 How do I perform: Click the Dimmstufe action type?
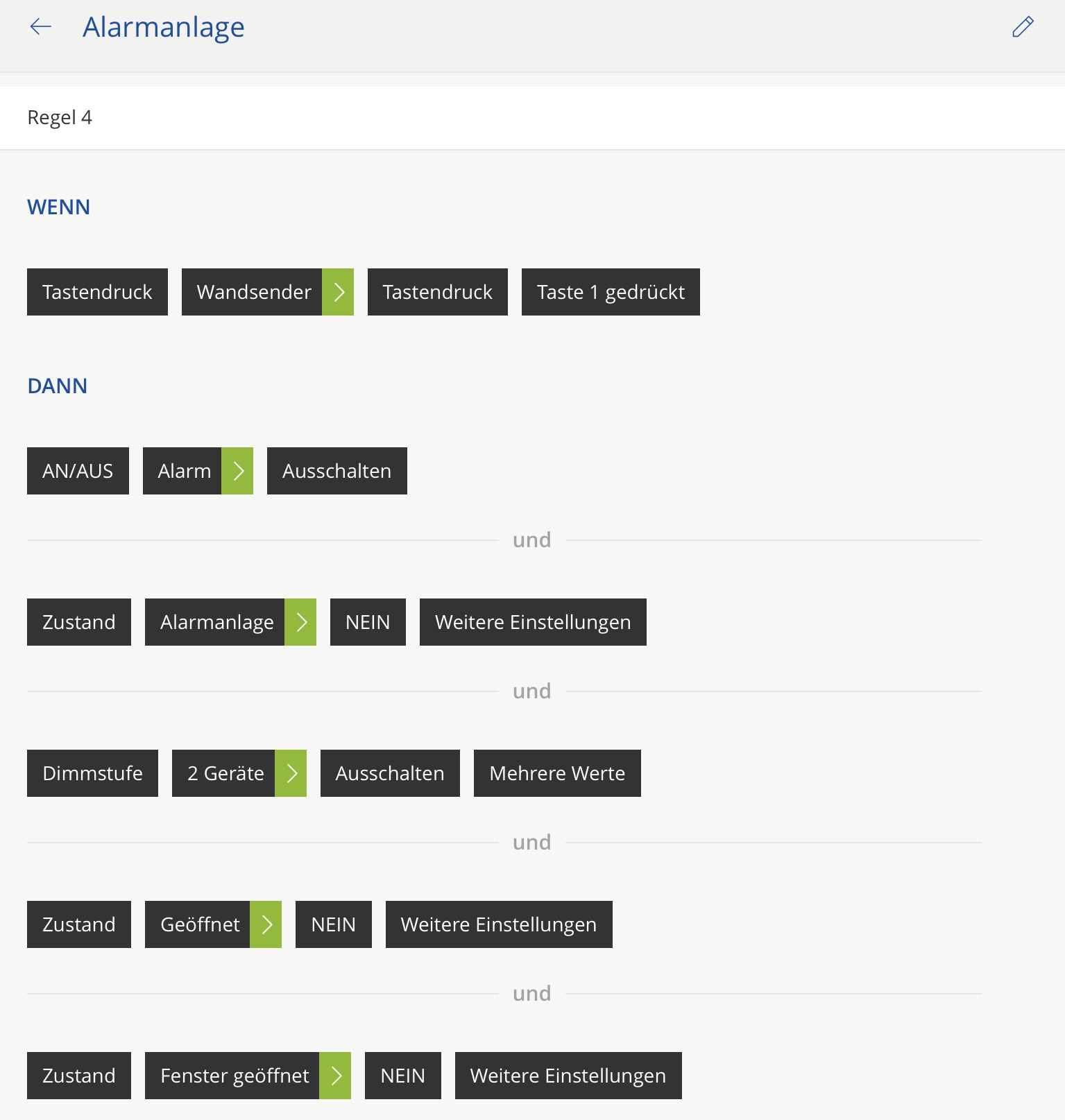92,773
